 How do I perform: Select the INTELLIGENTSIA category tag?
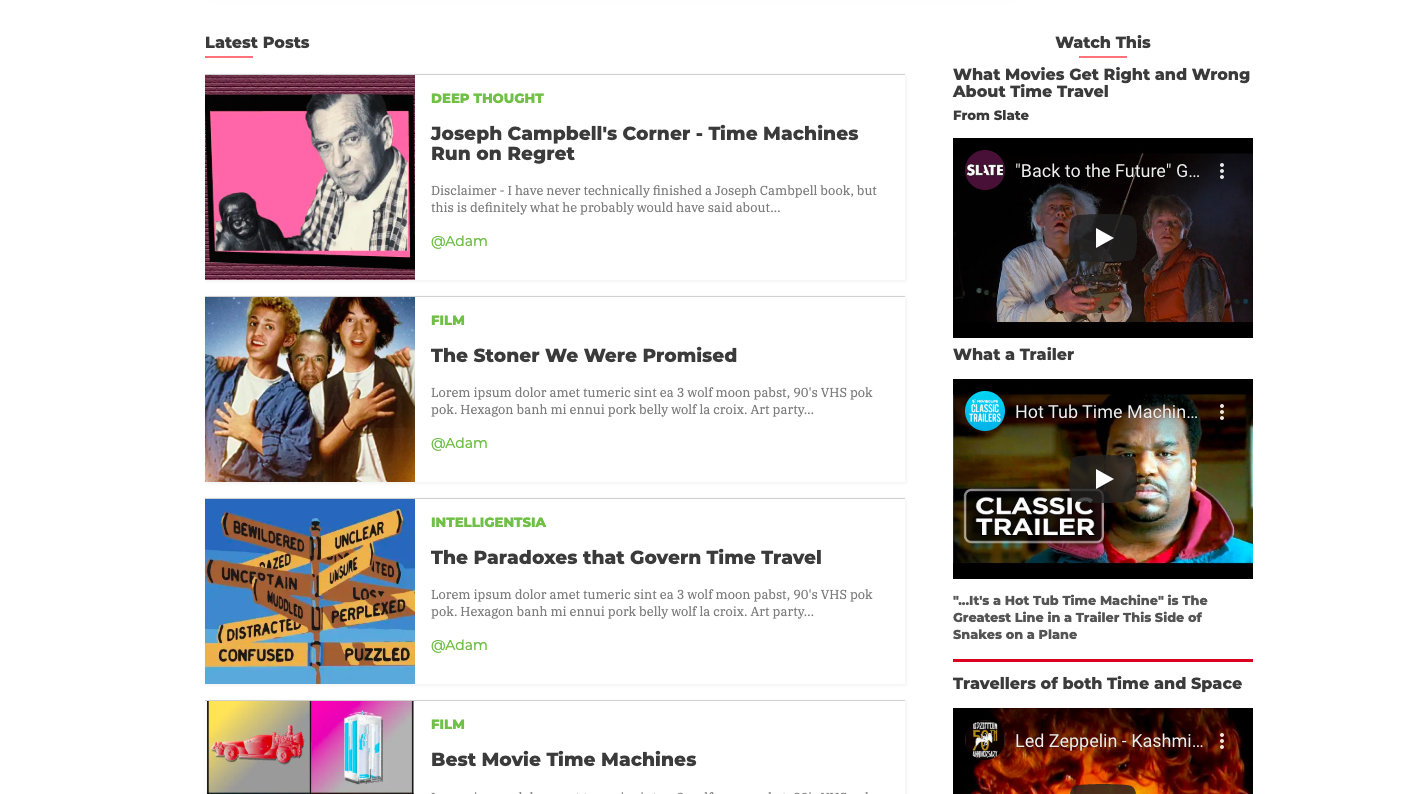click(x=488, y=522)
